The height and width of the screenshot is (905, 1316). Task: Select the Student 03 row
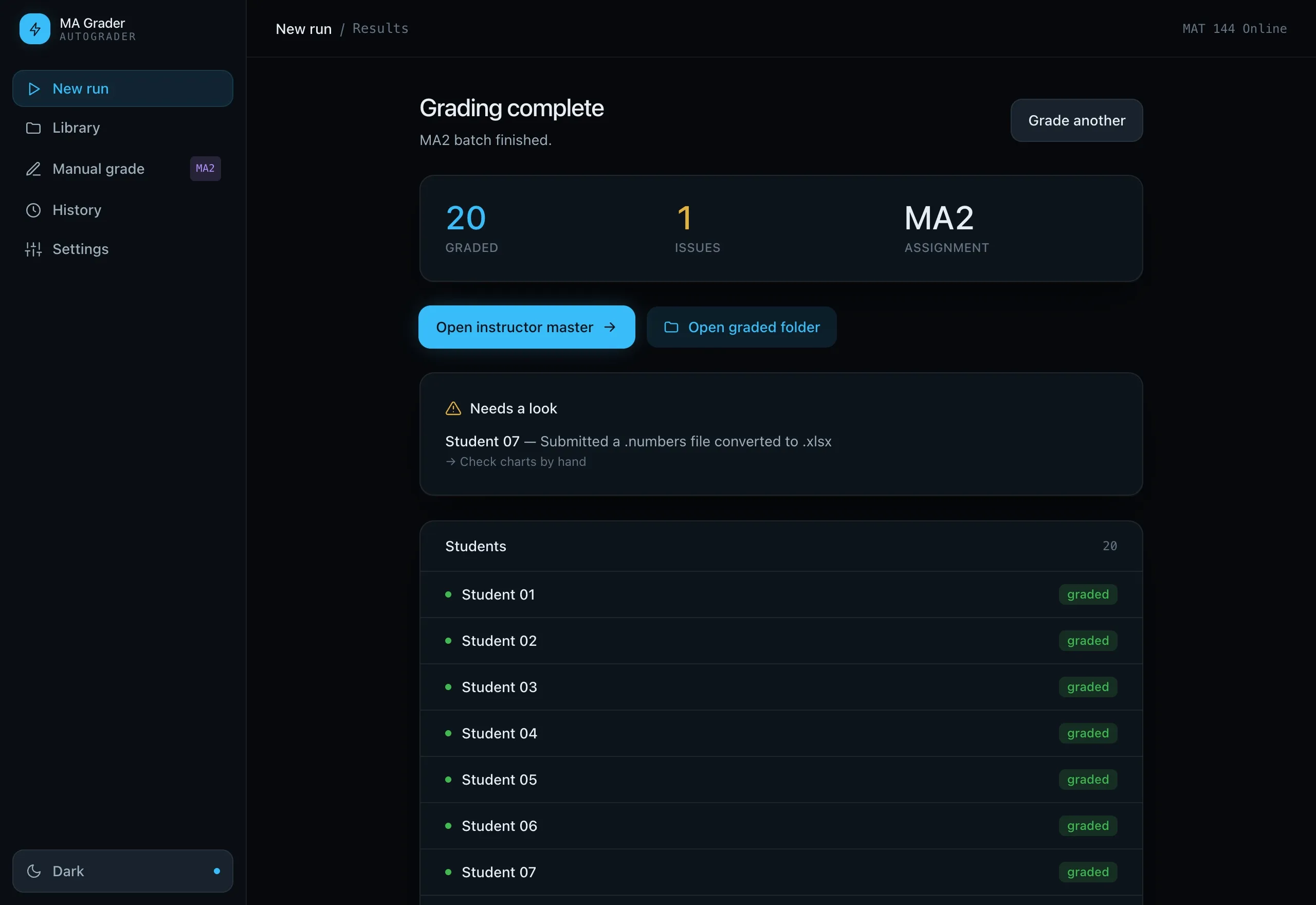(x=781, y=687)
